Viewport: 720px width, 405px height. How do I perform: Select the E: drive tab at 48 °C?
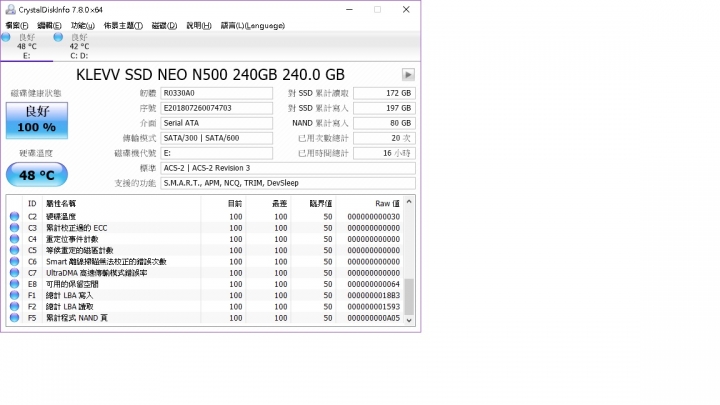(27, 46)
